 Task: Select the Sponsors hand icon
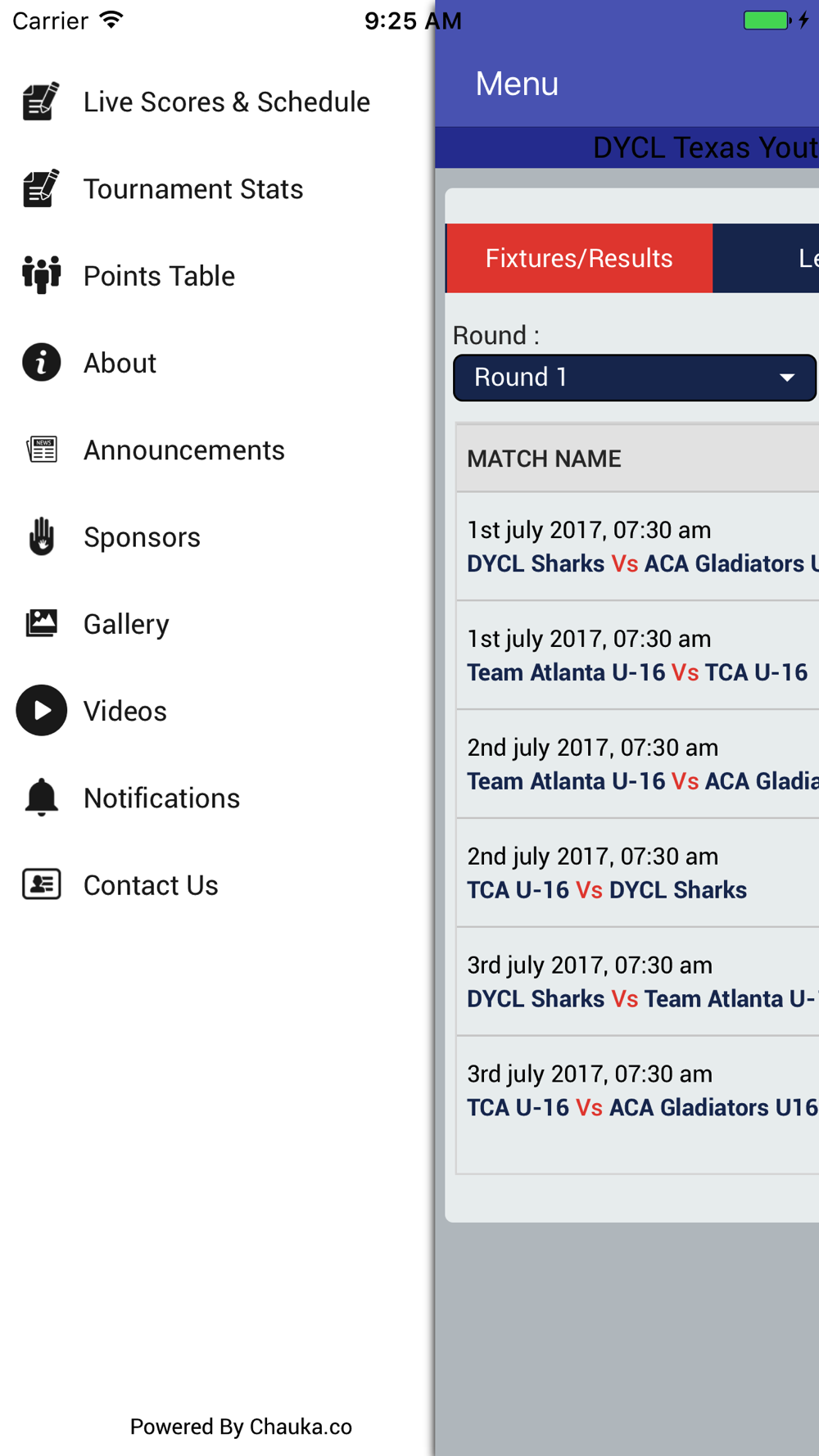(41, 536)
